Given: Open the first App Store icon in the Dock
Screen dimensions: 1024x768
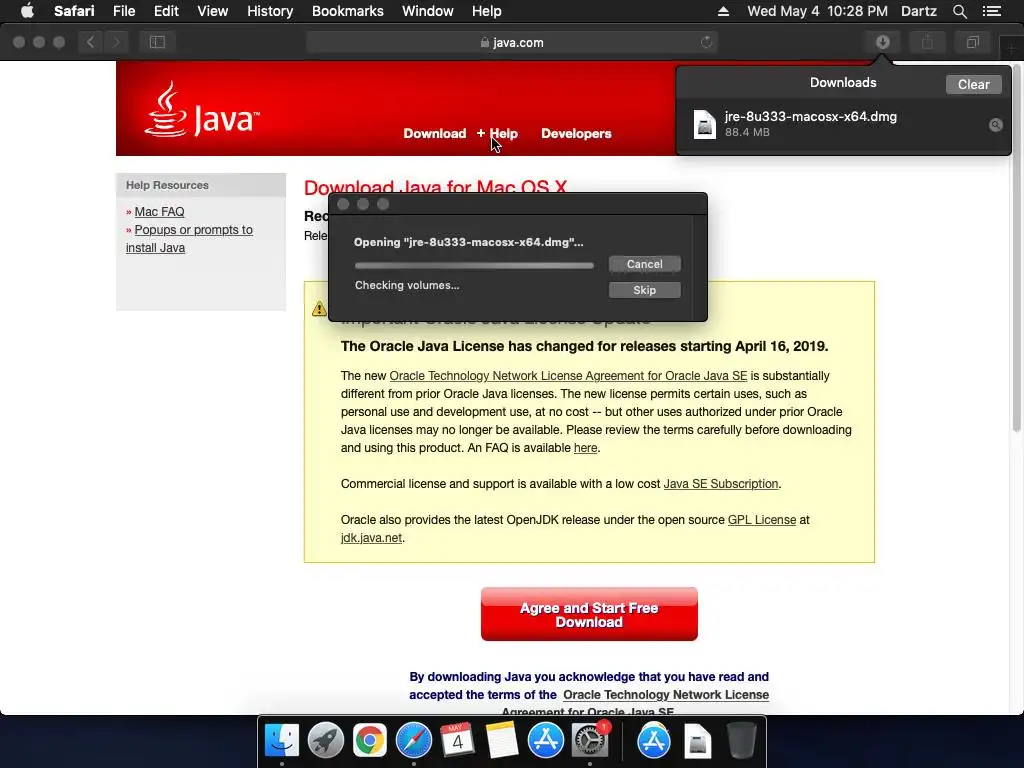Looking at the screenshot, I should tap(545, 740).
